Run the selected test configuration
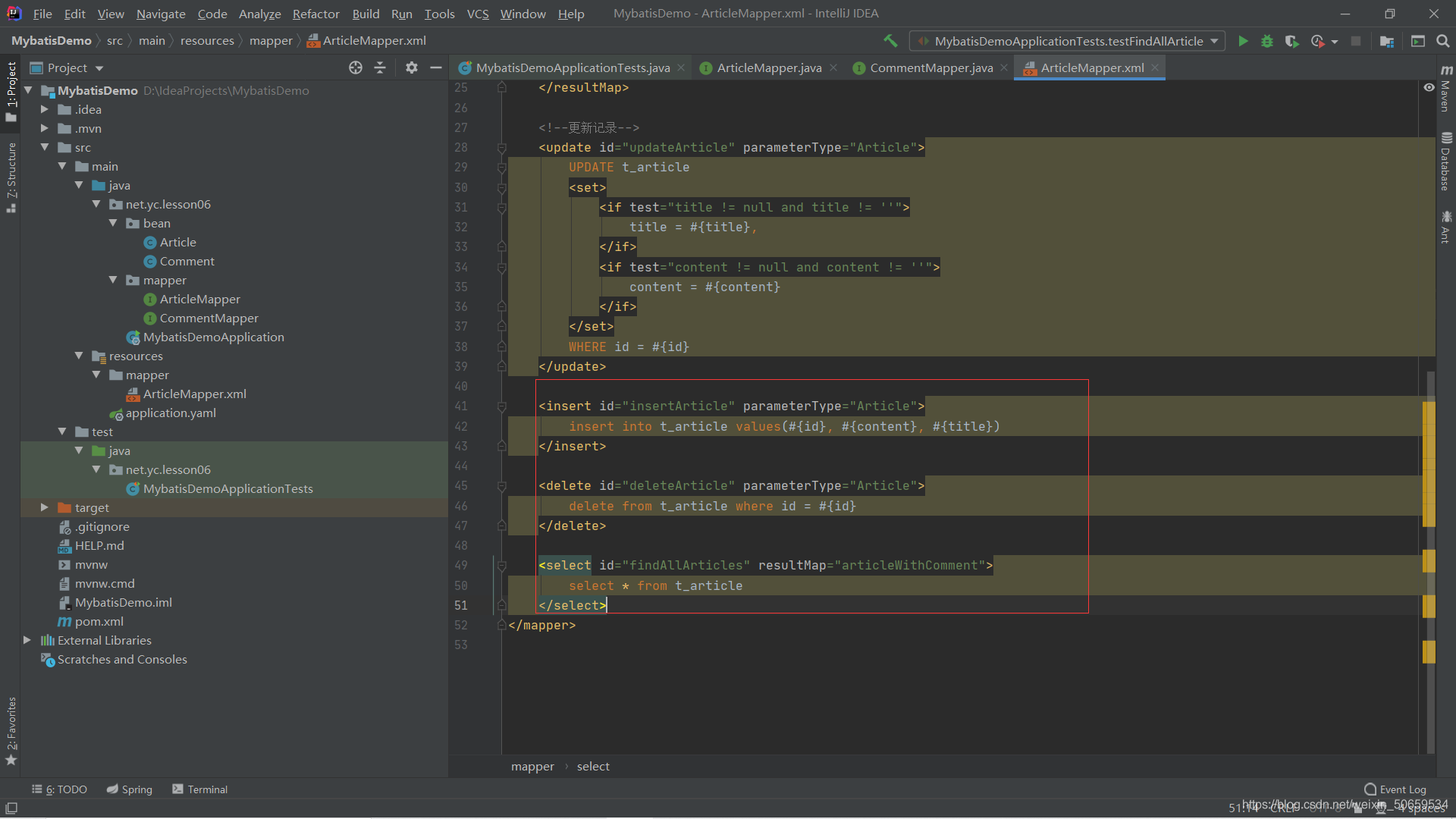Viewport: 1456px width, 819px height. coord(1243,41)
